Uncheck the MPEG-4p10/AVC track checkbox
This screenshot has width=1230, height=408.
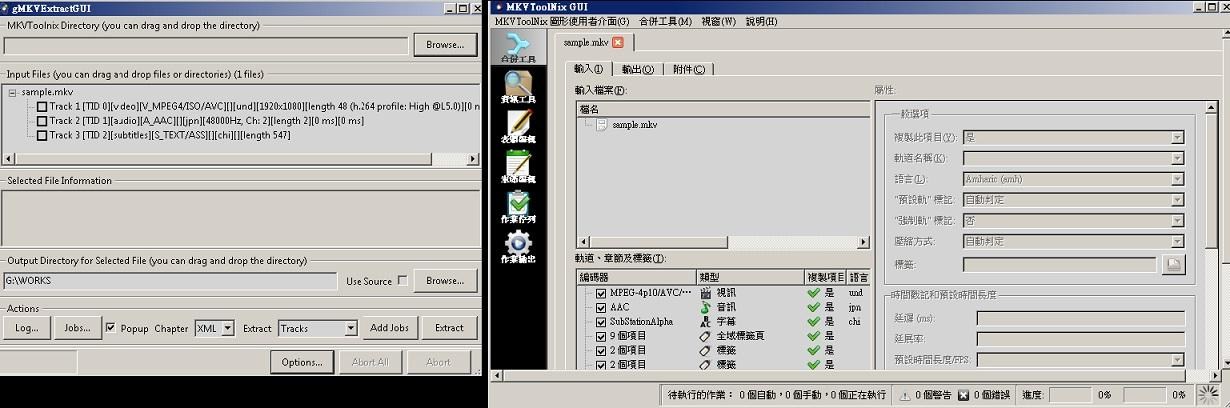click(x=601, y=293)
